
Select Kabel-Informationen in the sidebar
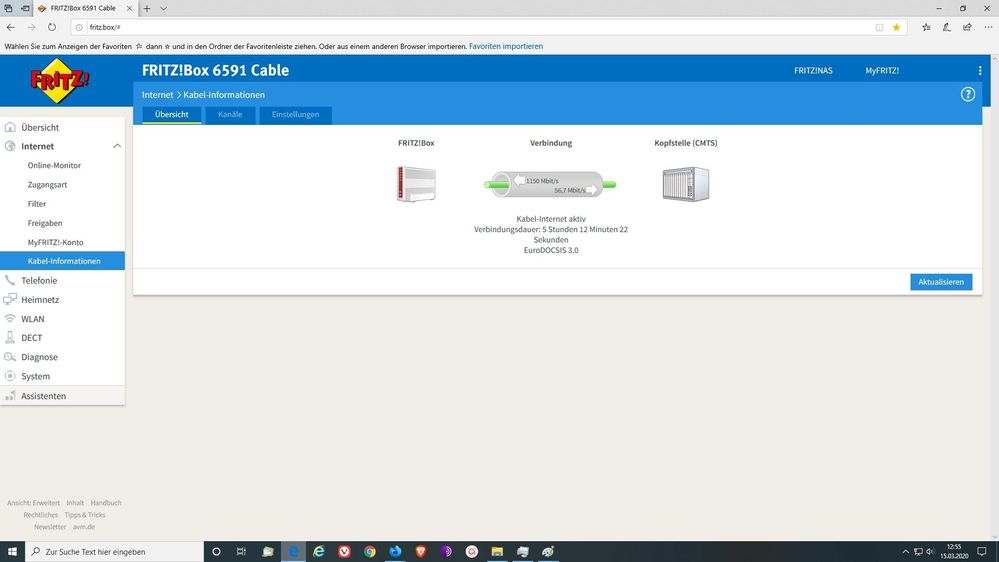[x=62, y=261]
